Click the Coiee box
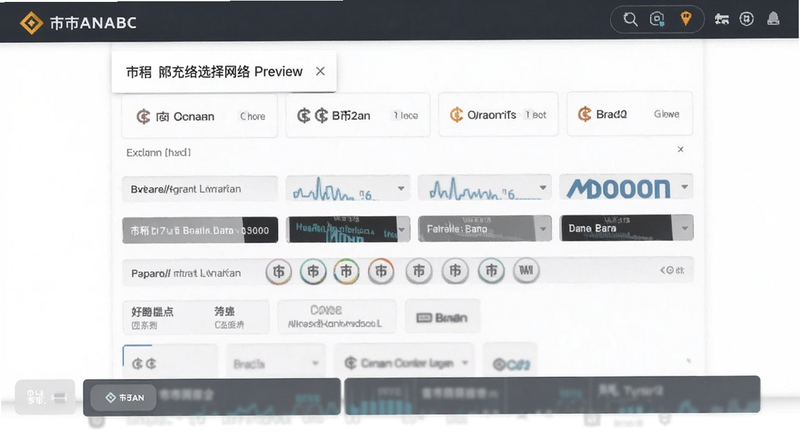The image size is (800, 440). [x=337, y=317]
